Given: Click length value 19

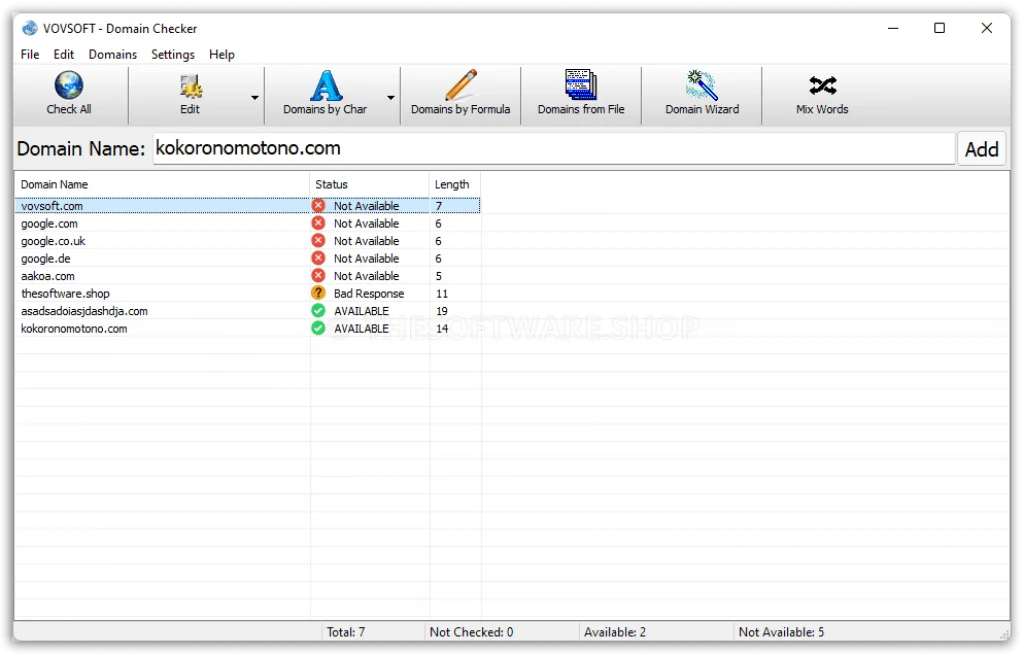Looking at the screenshot, I should 442,312.
